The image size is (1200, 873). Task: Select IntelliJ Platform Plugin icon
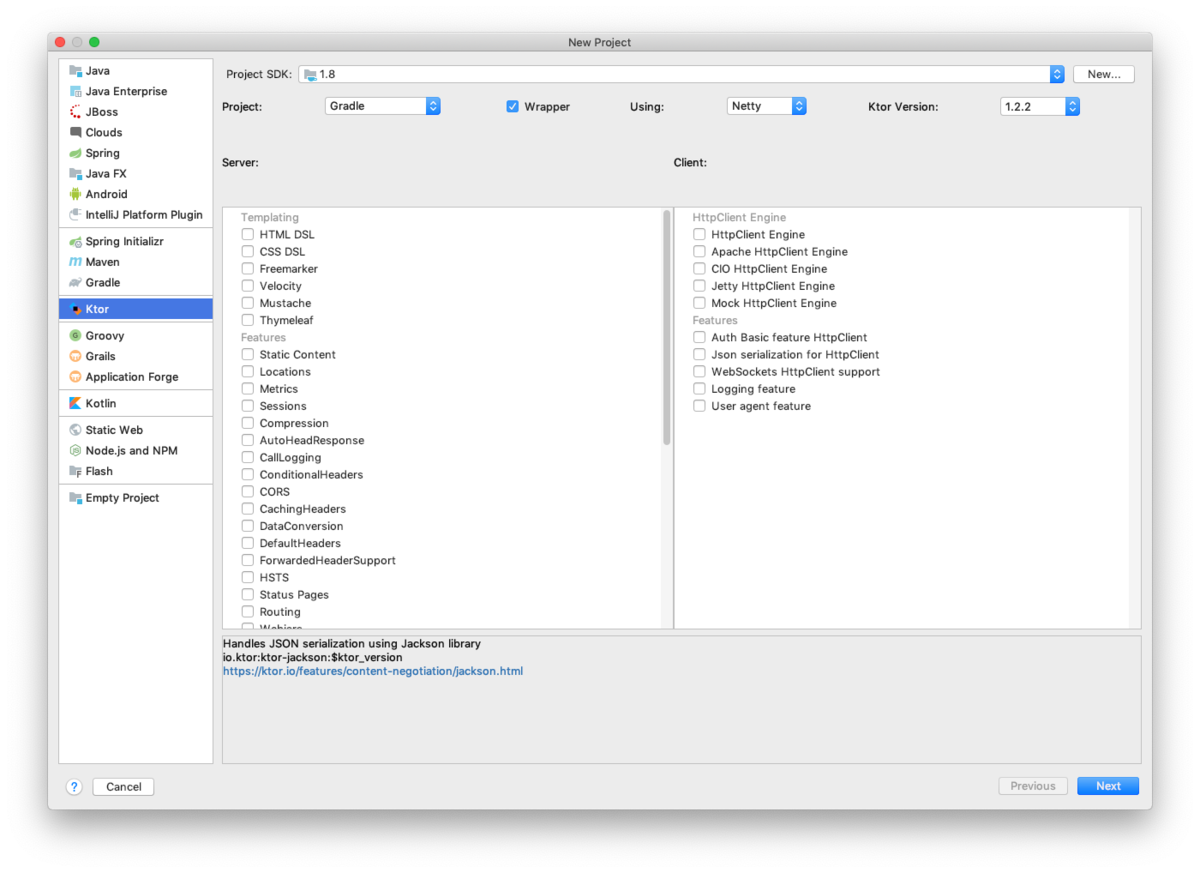[75, 215]
